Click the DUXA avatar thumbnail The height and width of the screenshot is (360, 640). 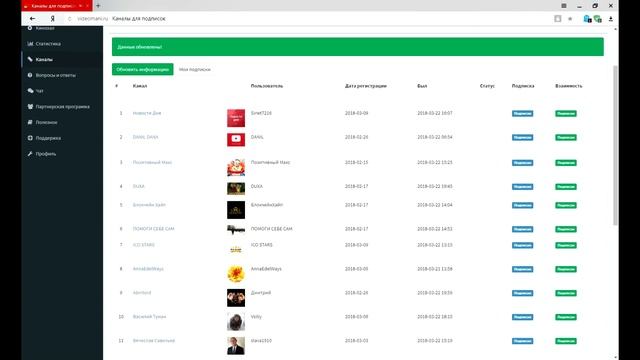pos(236,189)
